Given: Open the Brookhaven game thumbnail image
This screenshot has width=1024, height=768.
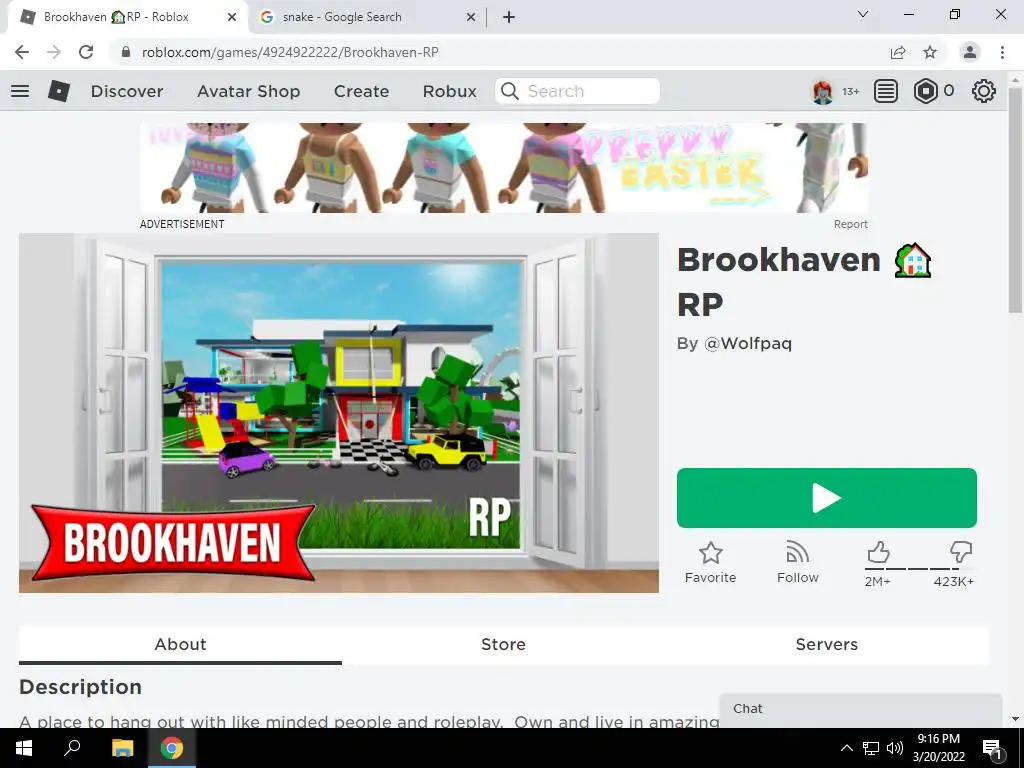Looking at the screenshot, I should click(x=339, y=413).
